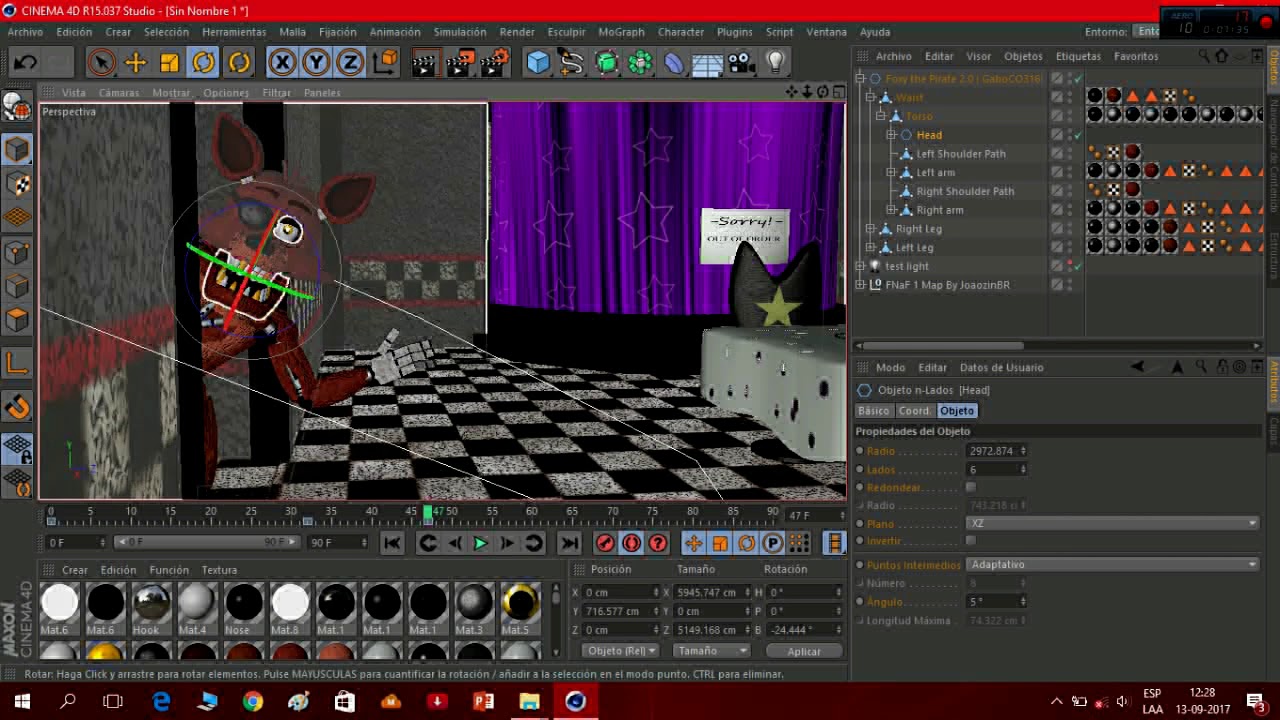This screenshot has width=1280, height=720.
Task: Toggle the coordinate system icon
Action: [x=385, y=62]
